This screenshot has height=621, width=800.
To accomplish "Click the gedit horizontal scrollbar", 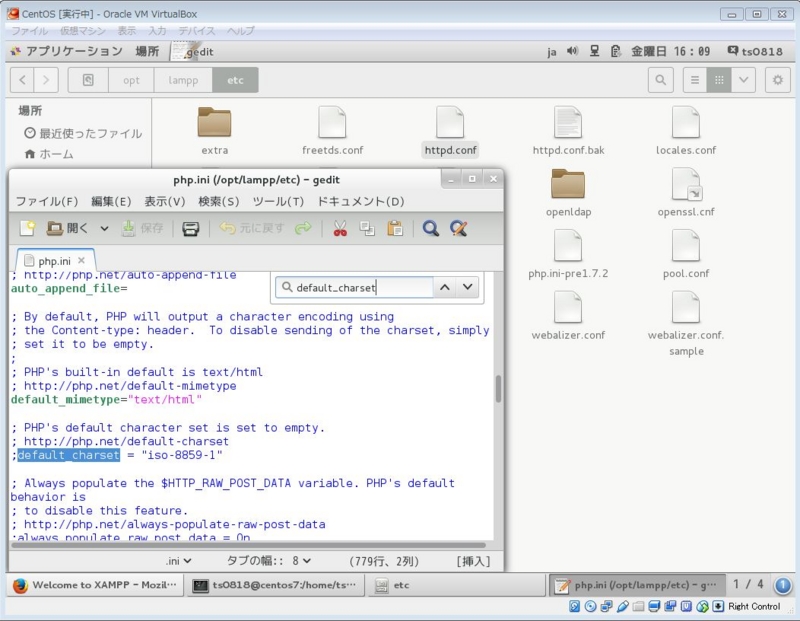I will coord(248,544).
